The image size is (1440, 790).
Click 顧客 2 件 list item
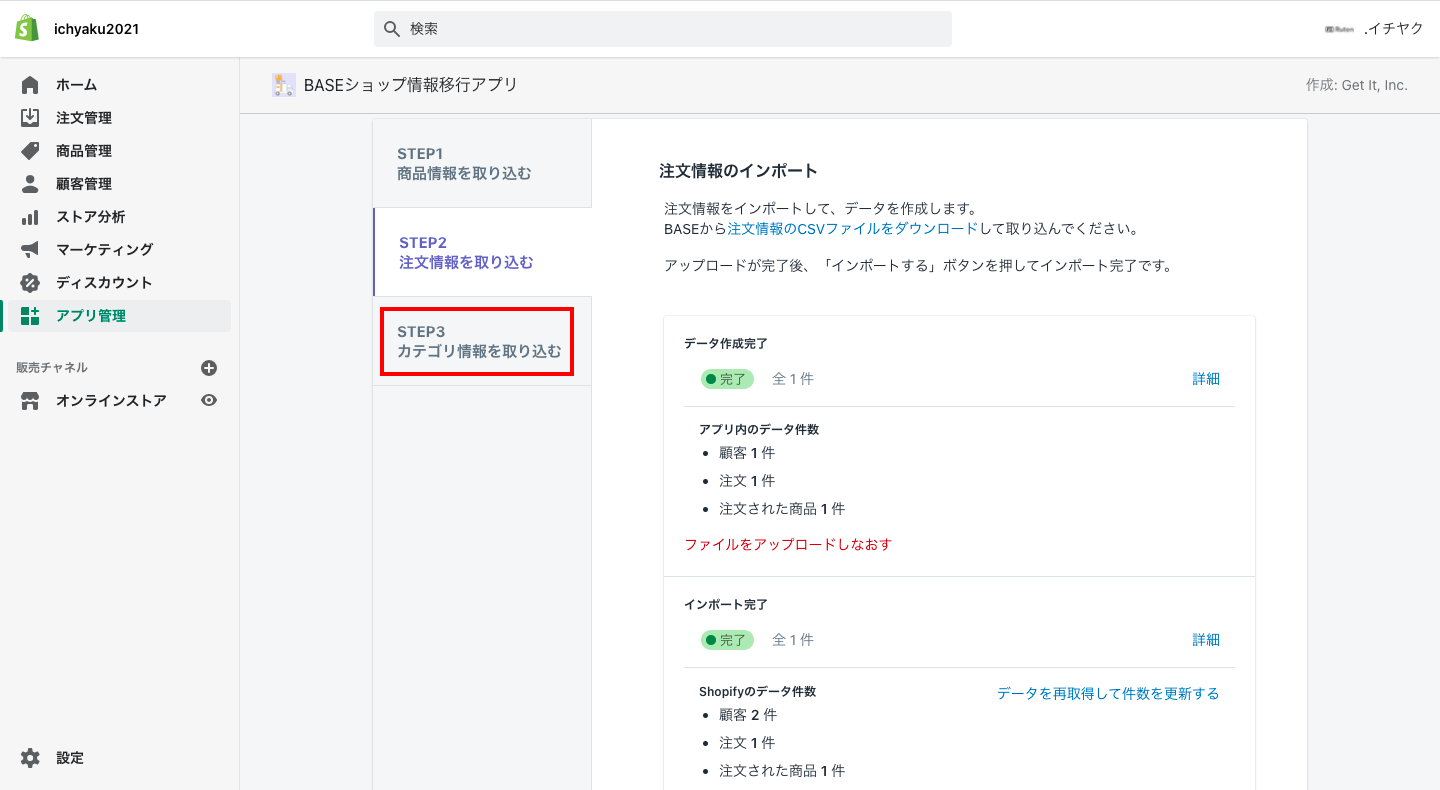[x=748, y=715]
